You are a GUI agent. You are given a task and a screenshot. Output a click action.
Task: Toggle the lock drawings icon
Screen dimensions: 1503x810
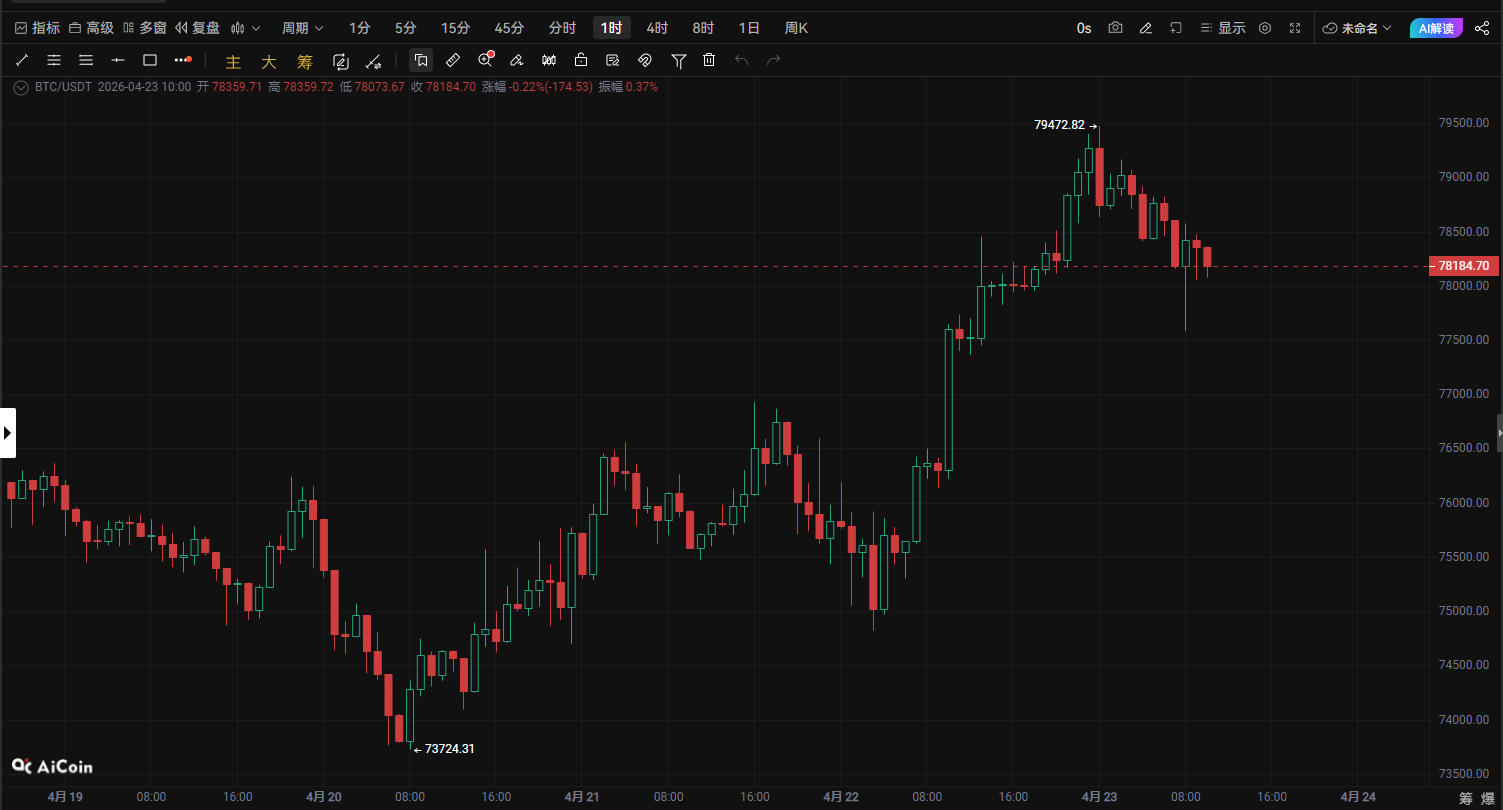[581, 60]
